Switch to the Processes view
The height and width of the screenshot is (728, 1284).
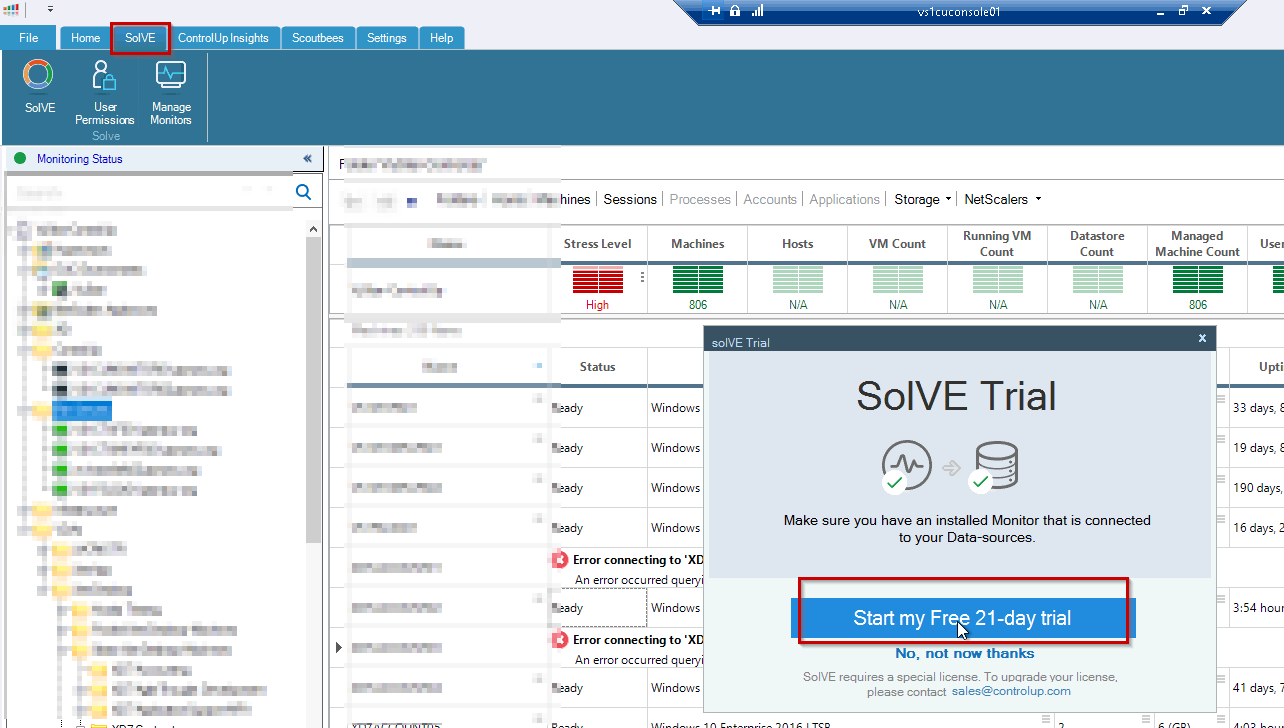700,199
